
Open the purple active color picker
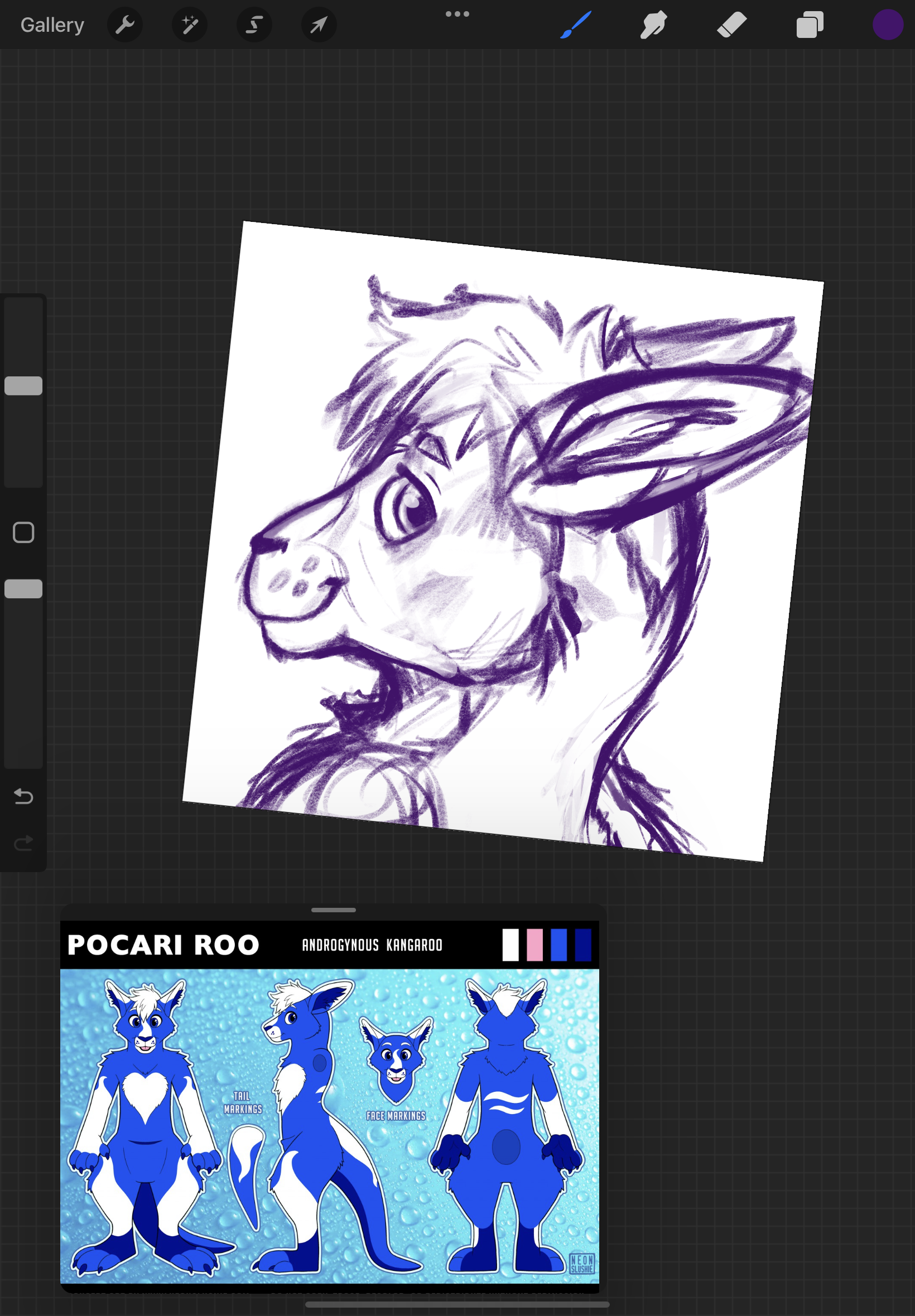tap(888, 25)
